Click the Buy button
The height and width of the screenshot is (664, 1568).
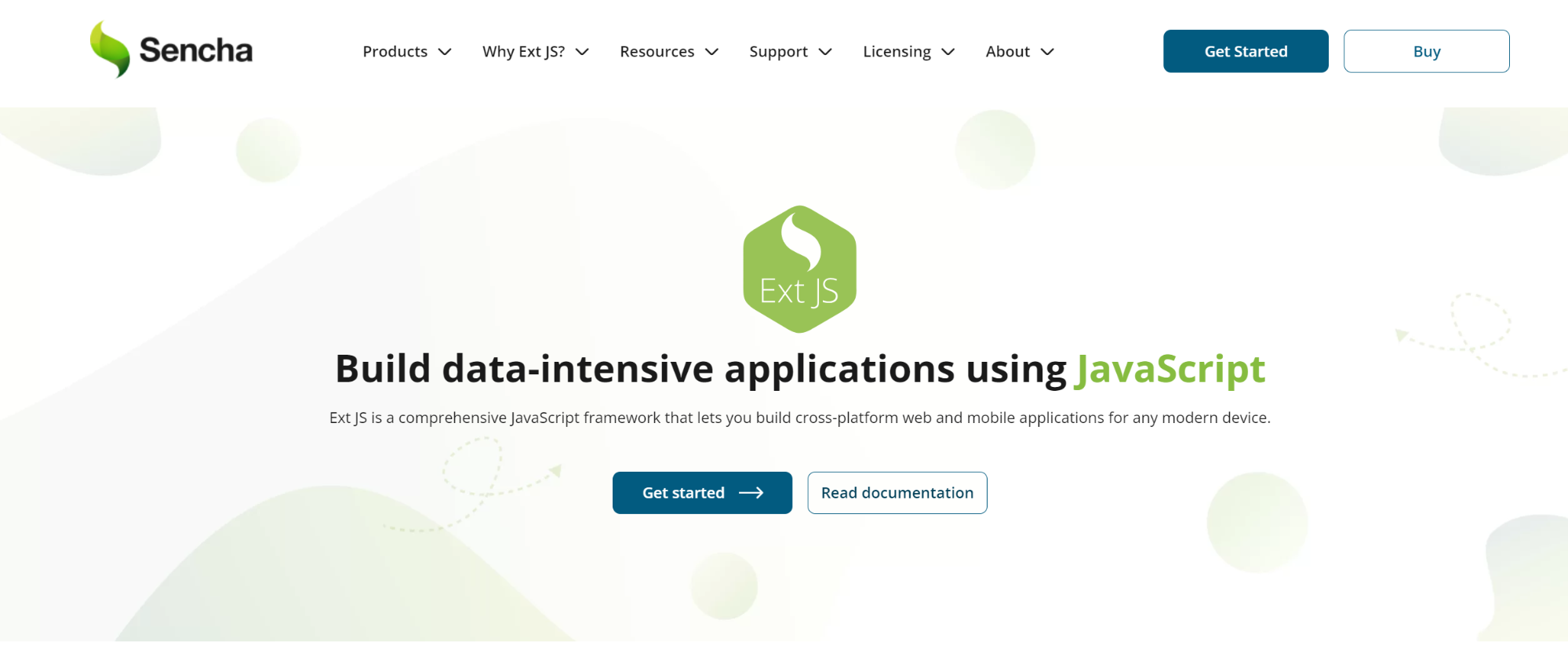click(1426, 51)
